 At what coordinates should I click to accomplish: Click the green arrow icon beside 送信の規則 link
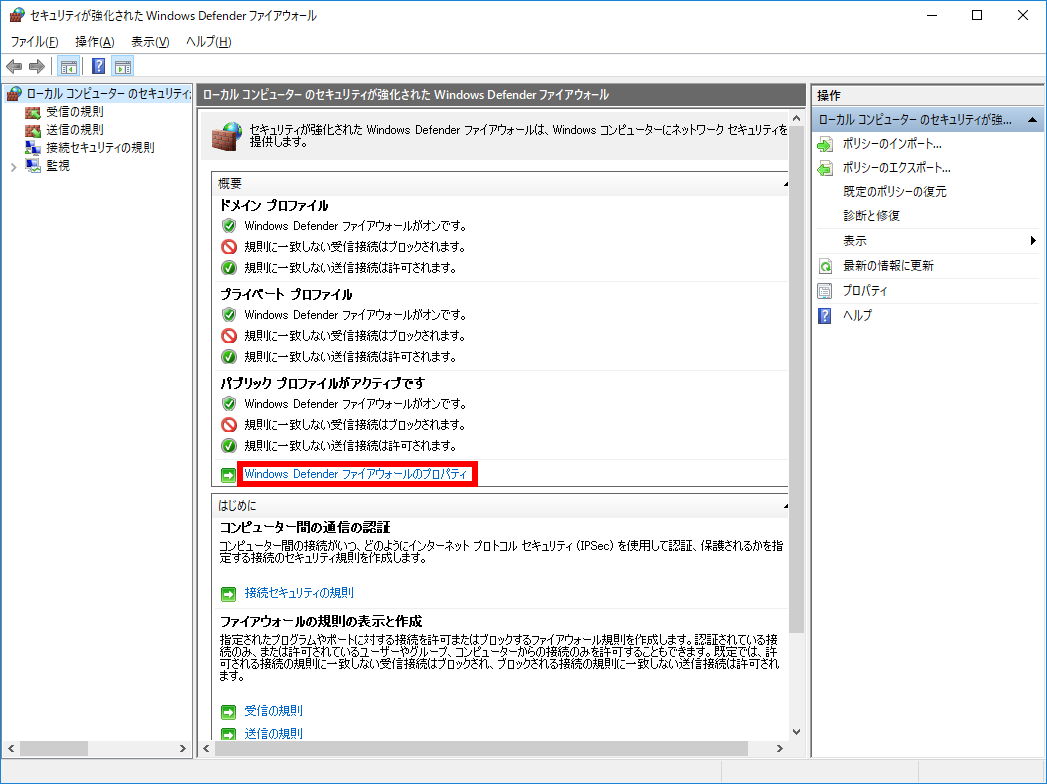228,734
